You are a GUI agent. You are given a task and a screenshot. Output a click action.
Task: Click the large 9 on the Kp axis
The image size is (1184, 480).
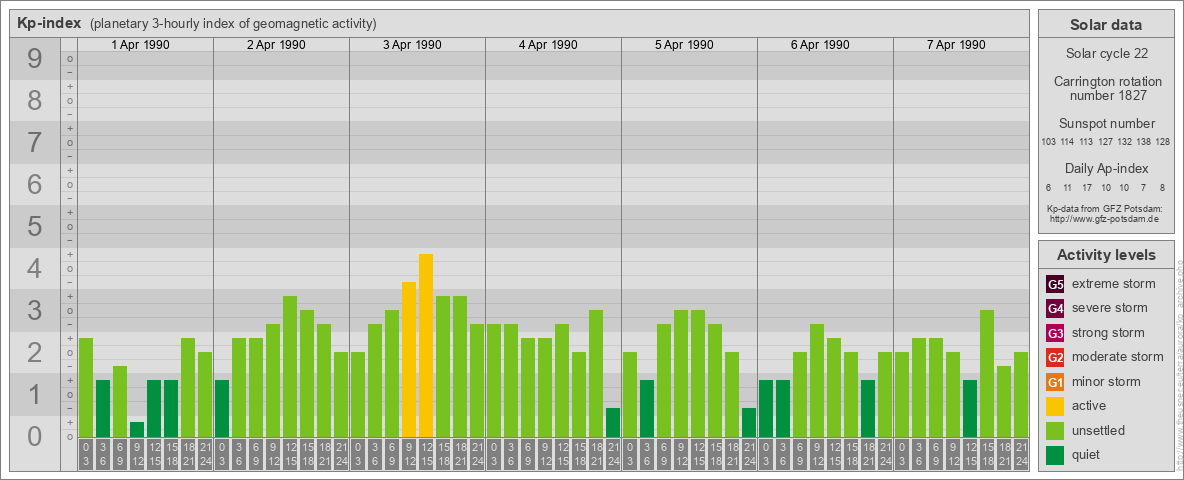click(35, 60)
